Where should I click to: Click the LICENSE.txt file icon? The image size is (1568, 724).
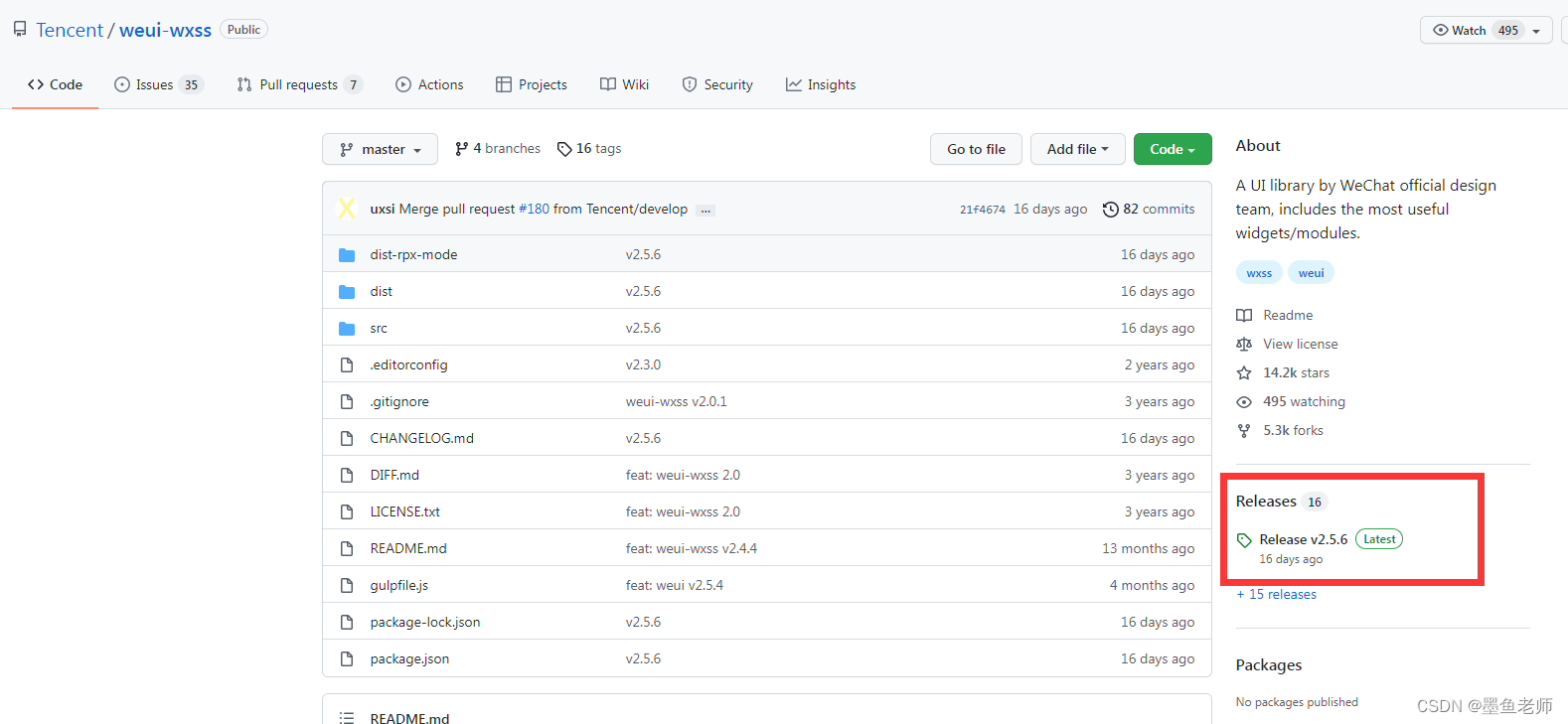coord(347,512)
